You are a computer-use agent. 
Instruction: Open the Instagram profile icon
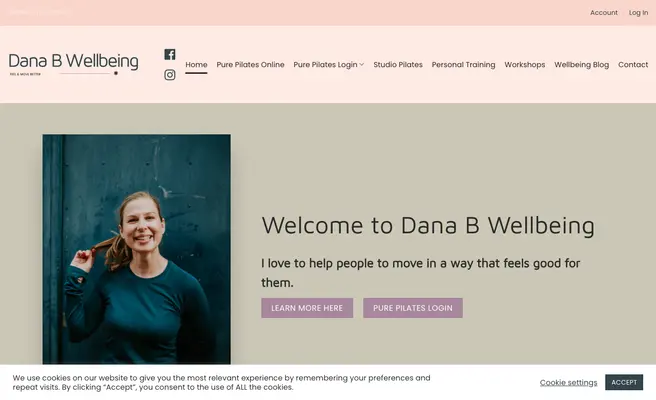169,75
